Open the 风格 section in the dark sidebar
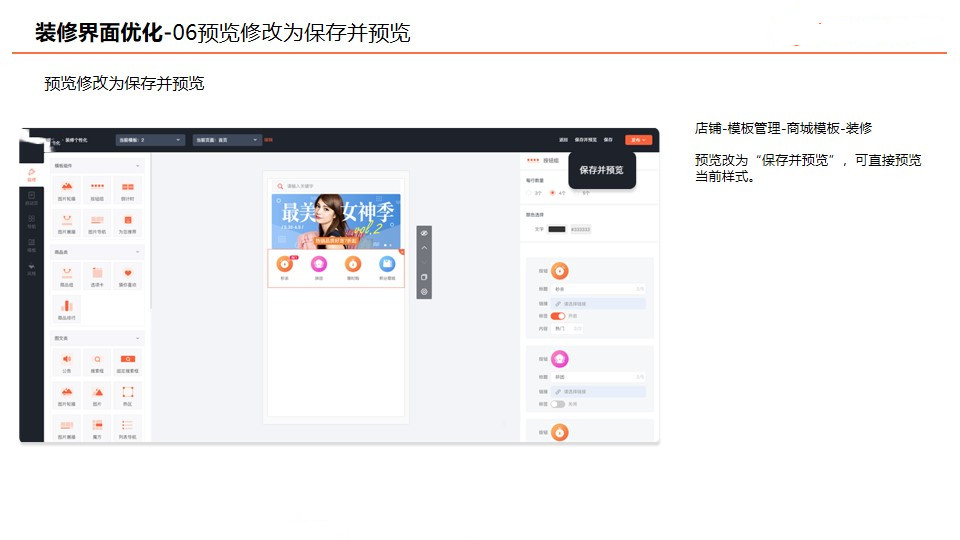The image size is (960, 540). [31, 269]
